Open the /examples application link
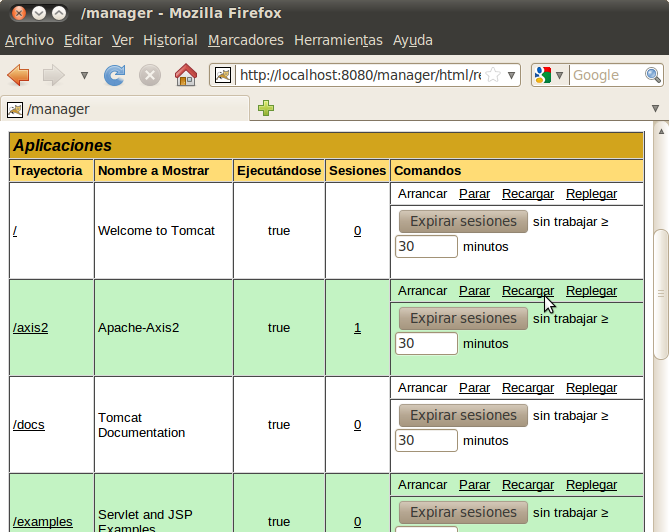The height and width of the screenshot is (532, 669). pos(43,522)
